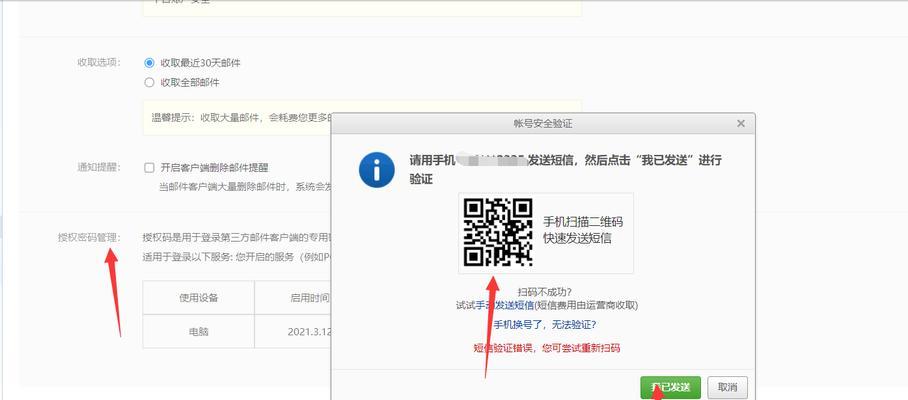The image size is (908, 400).
Task: Close the 帐号安全验证 dialog with X
Action: click(741, 123)
